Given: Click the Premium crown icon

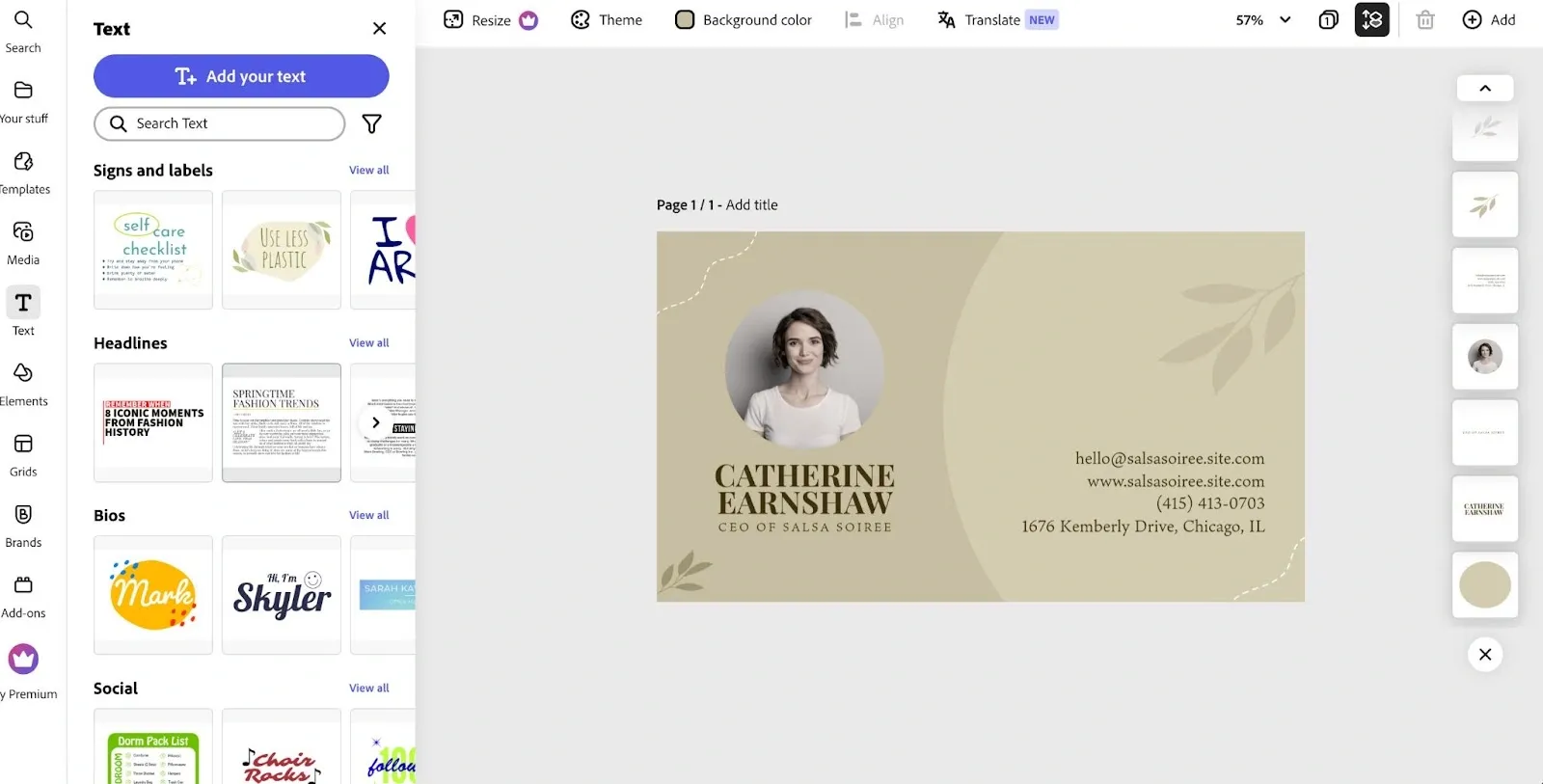Looking at the screenshot, I should tap(23, 660).
